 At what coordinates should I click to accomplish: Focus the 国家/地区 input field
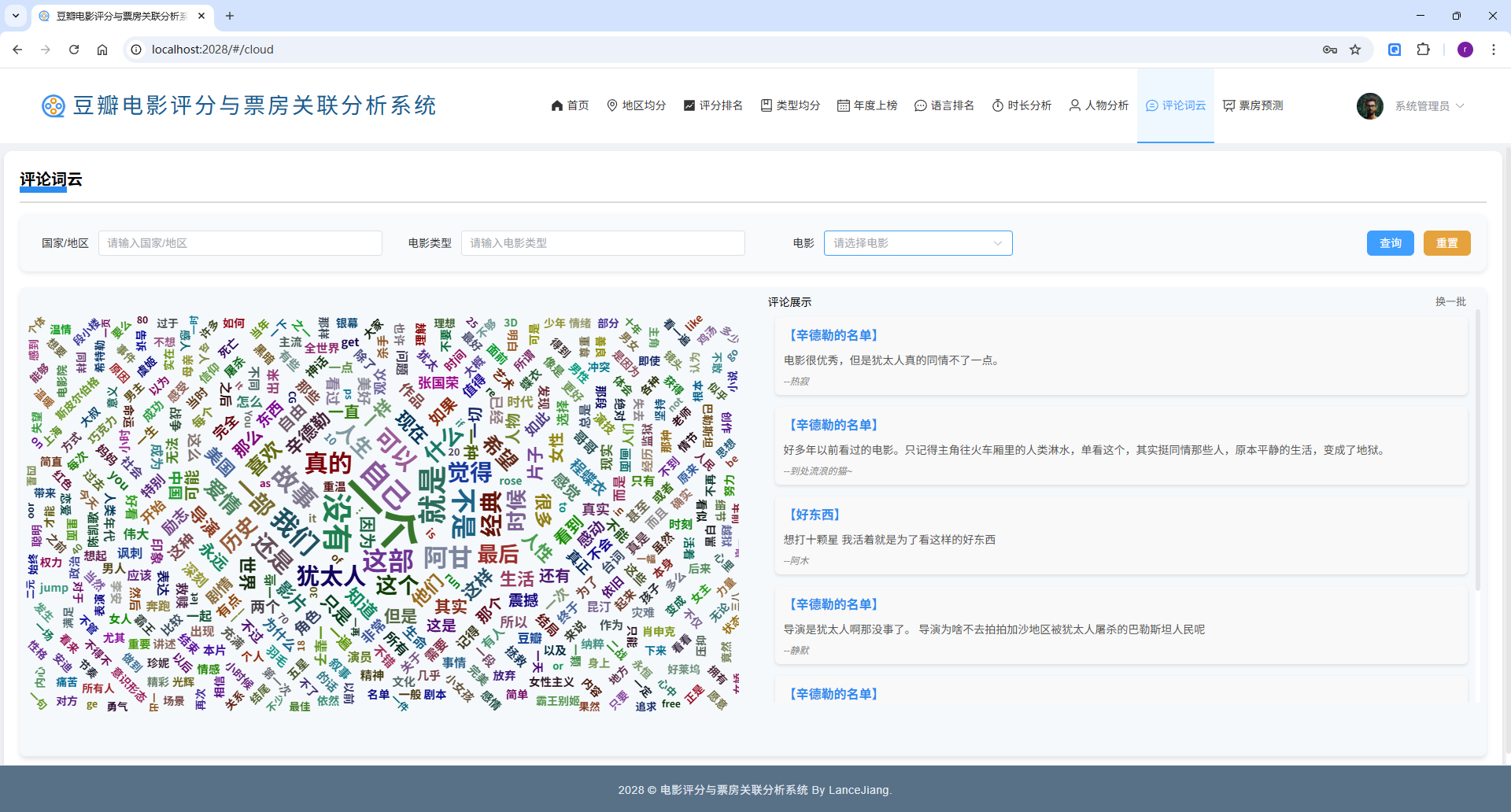(x=240, y=243)
